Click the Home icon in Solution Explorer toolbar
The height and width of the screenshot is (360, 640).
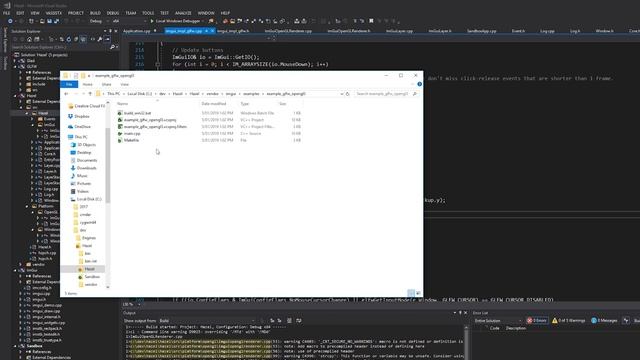(x=29, y=39)
